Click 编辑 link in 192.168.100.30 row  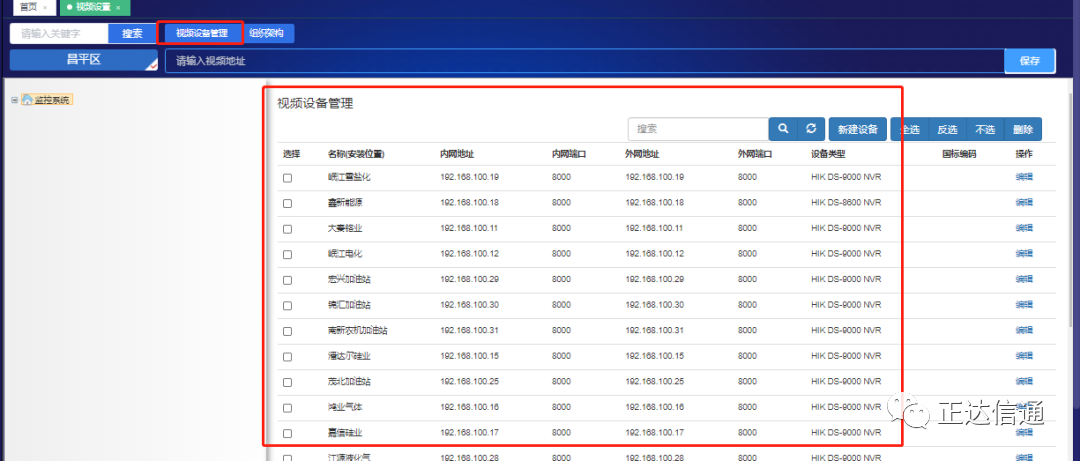tap(1024, 305)
